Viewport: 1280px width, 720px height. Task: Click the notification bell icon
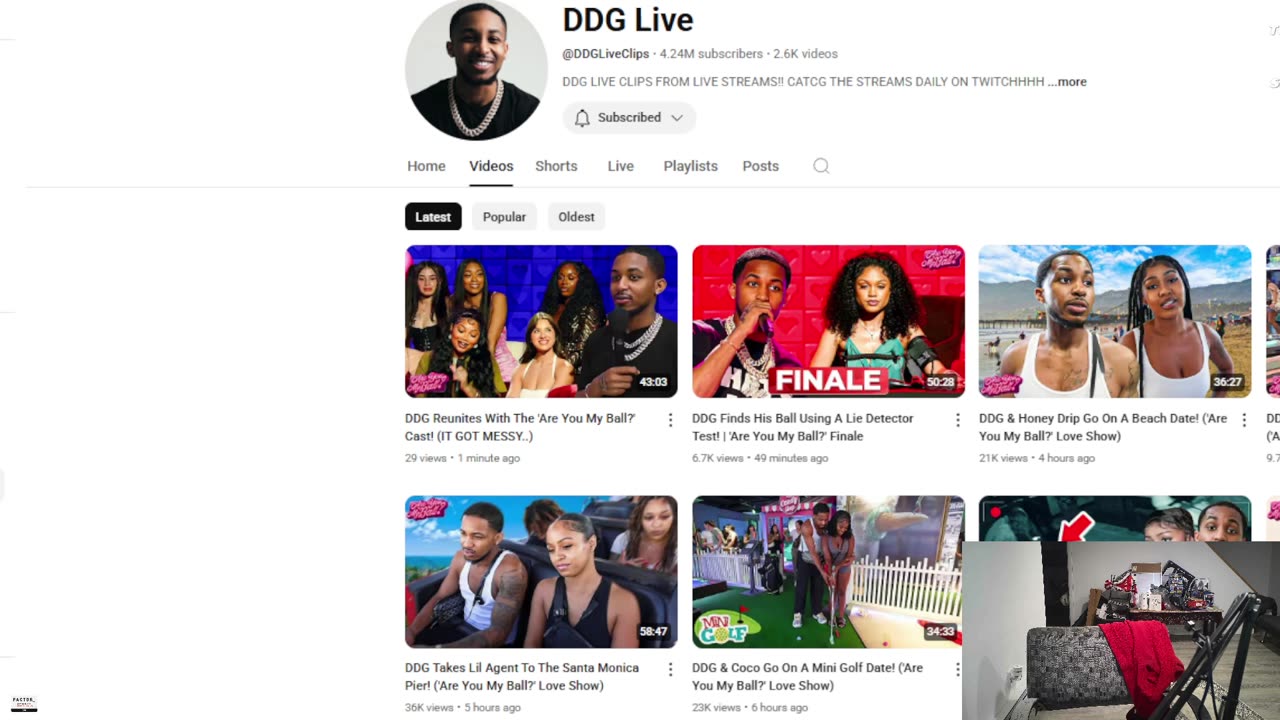coord(582,118)
